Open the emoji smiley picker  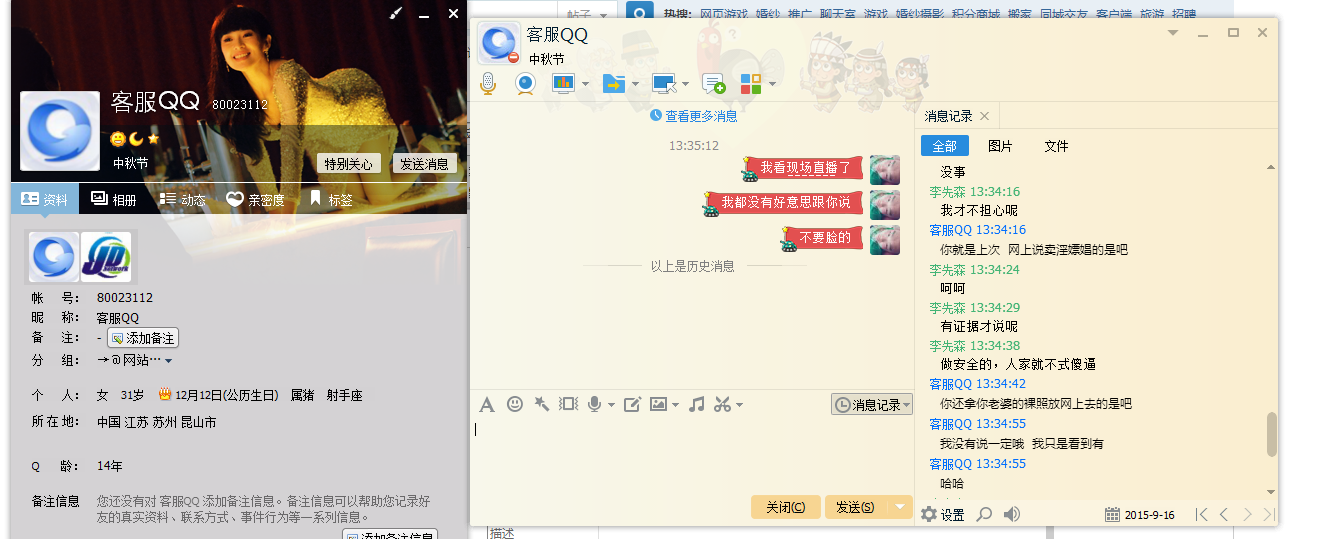click(x=515, y=404)
